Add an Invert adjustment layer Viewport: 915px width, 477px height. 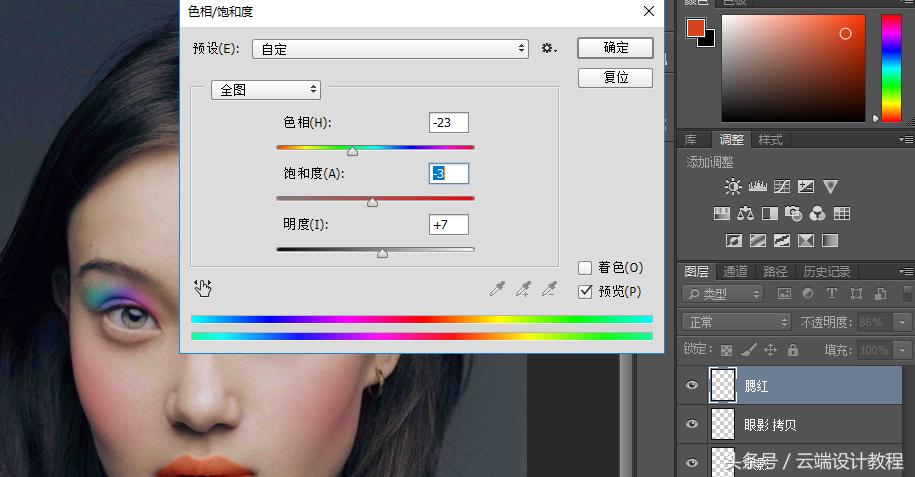tap(734, 241)
